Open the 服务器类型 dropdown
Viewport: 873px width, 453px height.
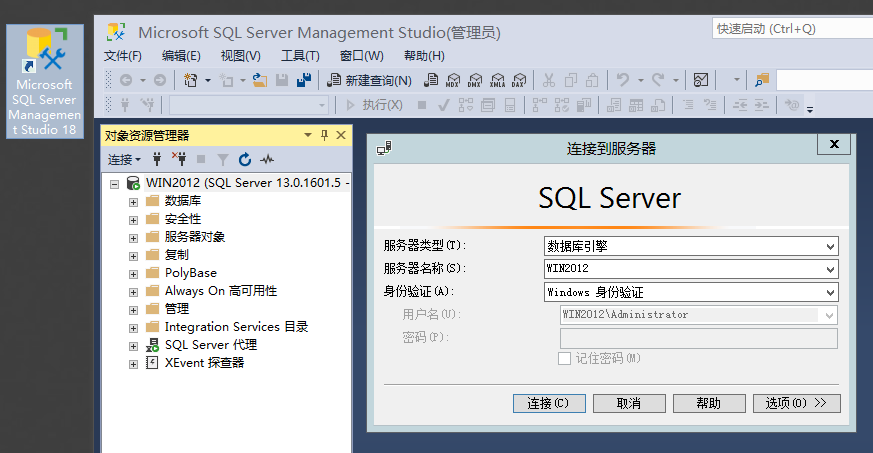tap(830, 246)
